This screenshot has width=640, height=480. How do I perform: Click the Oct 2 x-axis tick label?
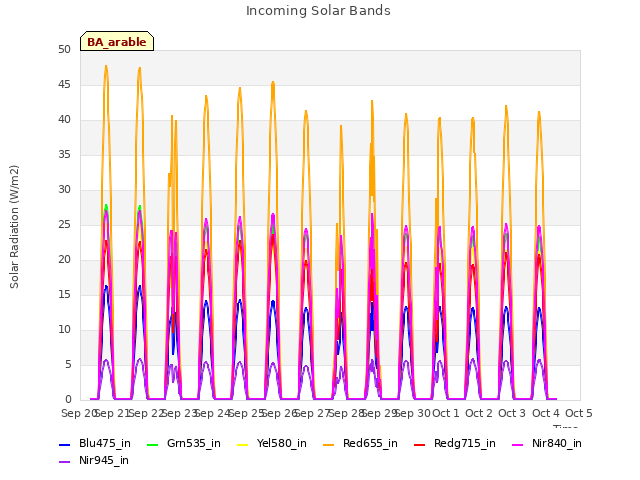pos(479,413)
